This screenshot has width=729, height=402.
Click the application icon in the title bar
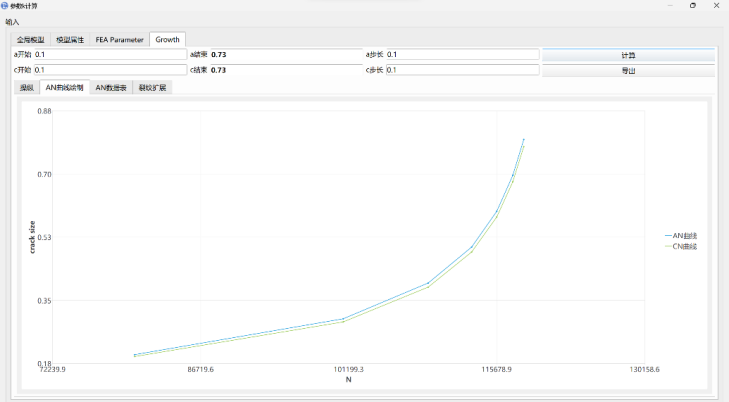[x=5, y=6]
